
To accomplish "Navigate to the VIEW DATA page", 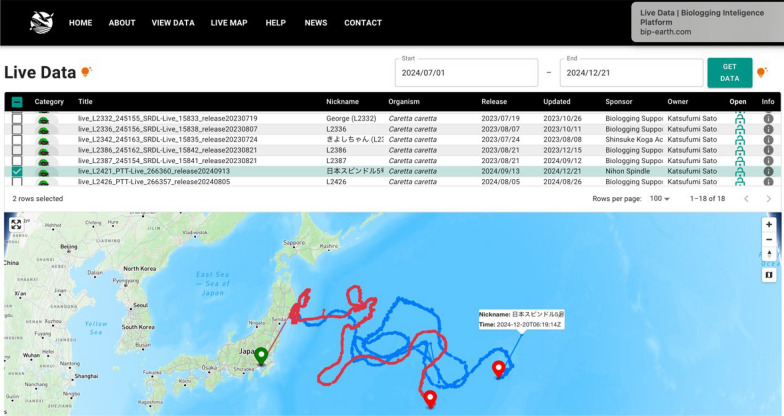I will [x=173, y=23].
